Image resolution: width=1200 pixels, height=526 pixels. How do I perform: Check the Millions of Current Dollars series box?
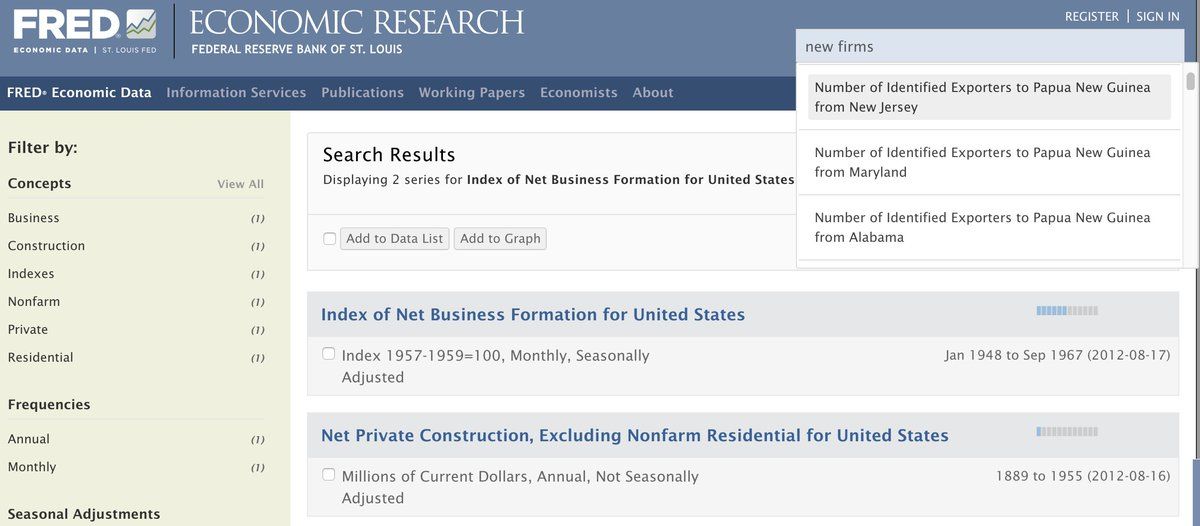coord(329,475)
